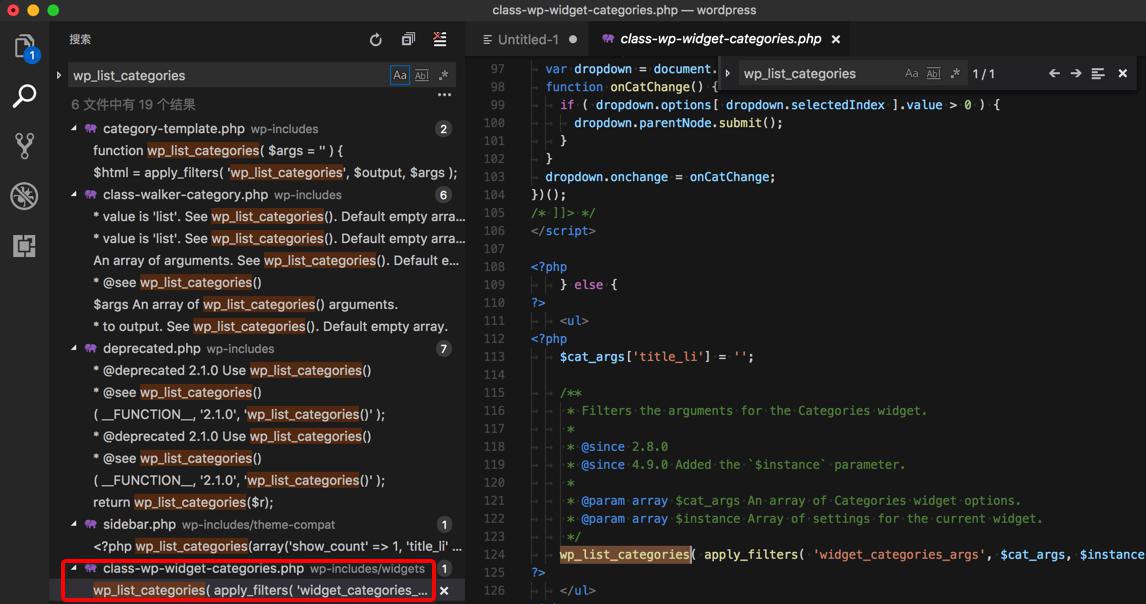Toggle search details with ellipsis button
Image resolution: width=1146 pixels, height=604 pixels.
point(444,96)
